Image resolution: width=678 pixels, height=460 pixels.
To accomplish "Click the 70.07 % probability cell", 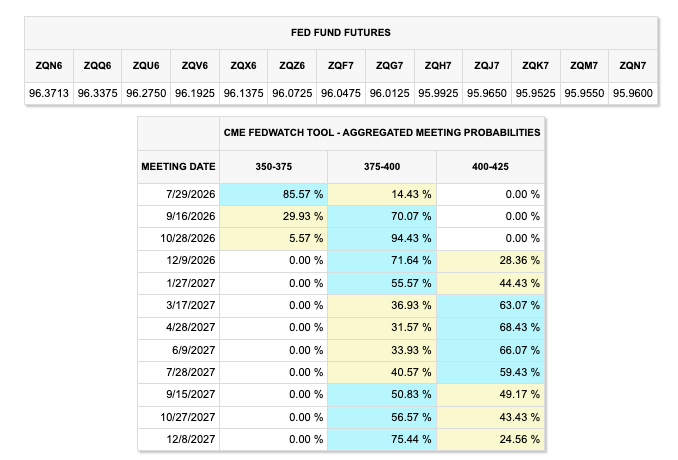I will [382, 217].
